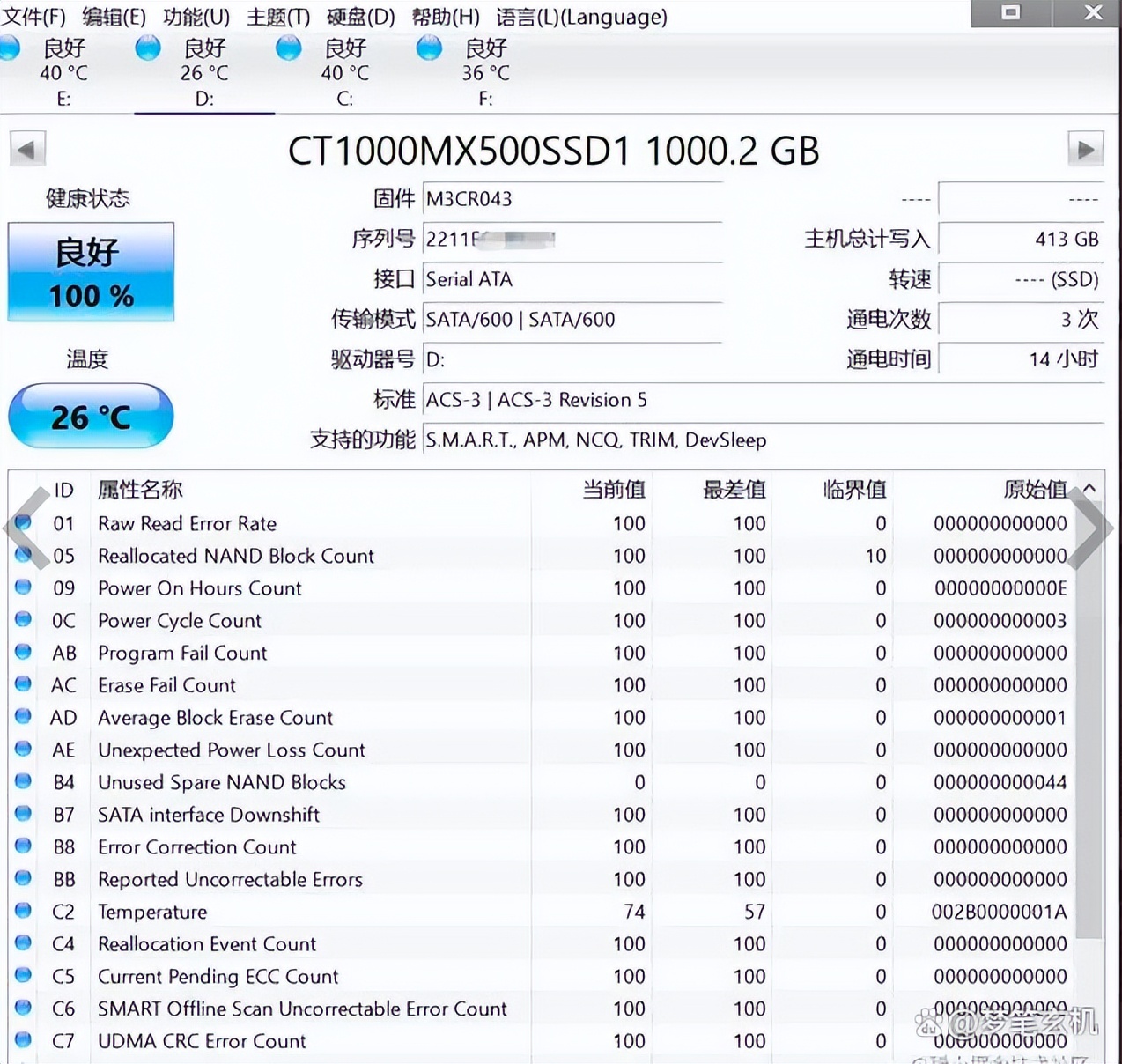Viewport: 1122px width, 1064px height.
Task: Open the 文件(F) menu
Action: pos(33,17)
